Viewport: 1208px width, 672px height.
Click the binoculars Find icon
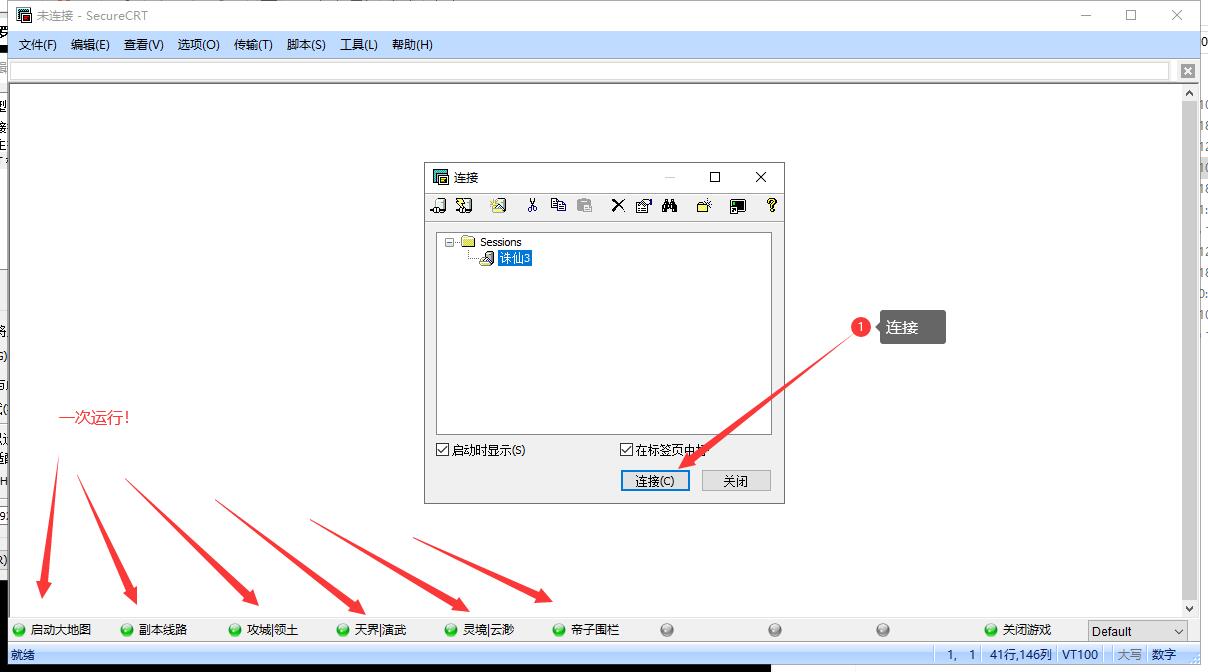670,206
